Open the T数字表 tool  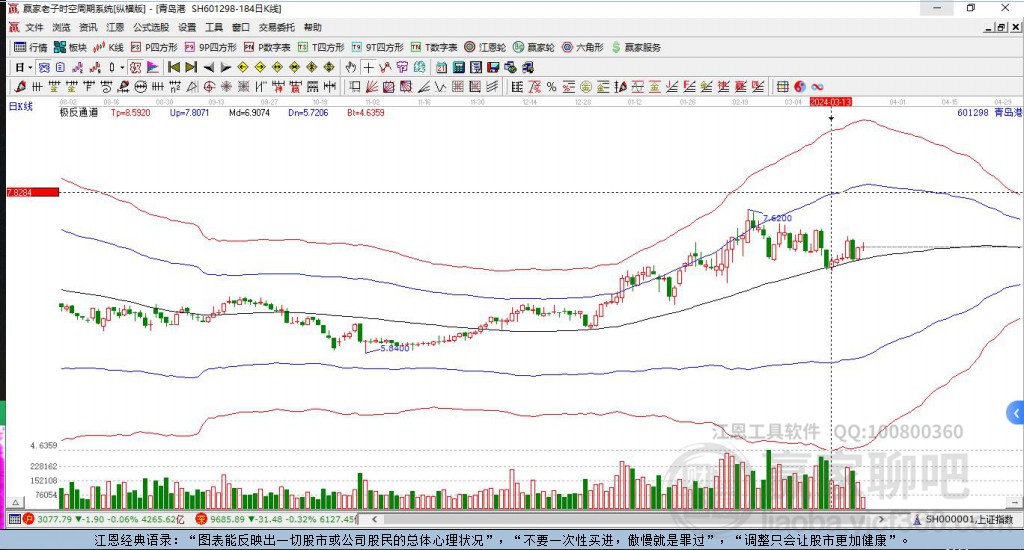point(434,47)
